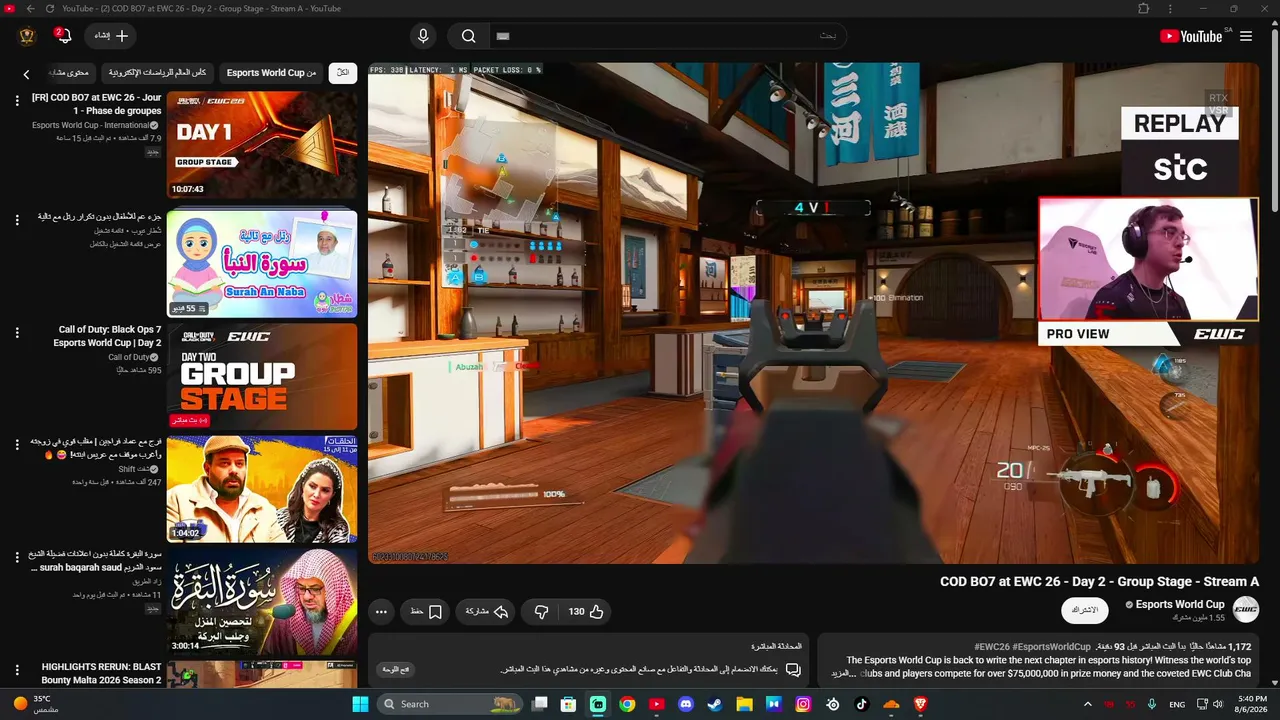Click 'Esports World Cup - International' channel name
This screenshot has width=1280, height=720.
[x=91, y=125]
